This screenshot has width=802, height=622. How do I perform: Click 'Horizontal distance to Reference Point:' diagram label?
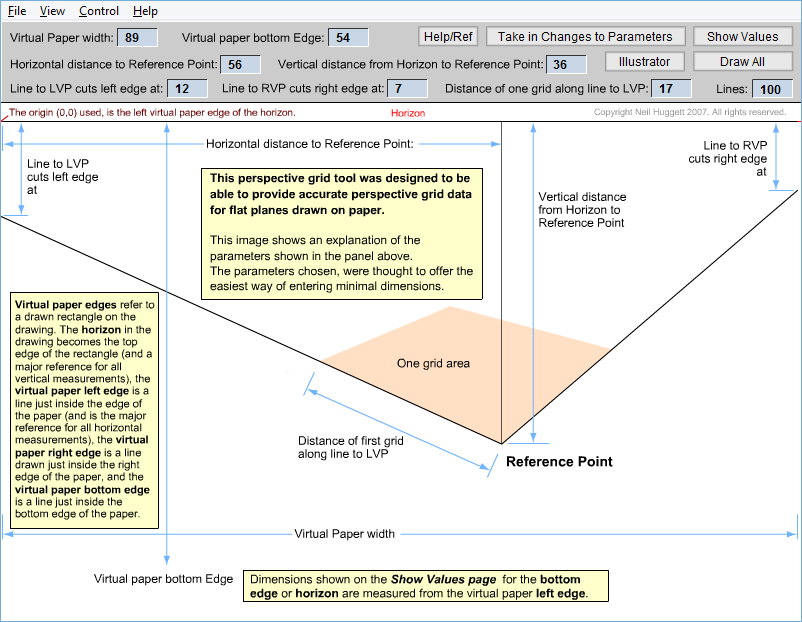pos(309,144)
